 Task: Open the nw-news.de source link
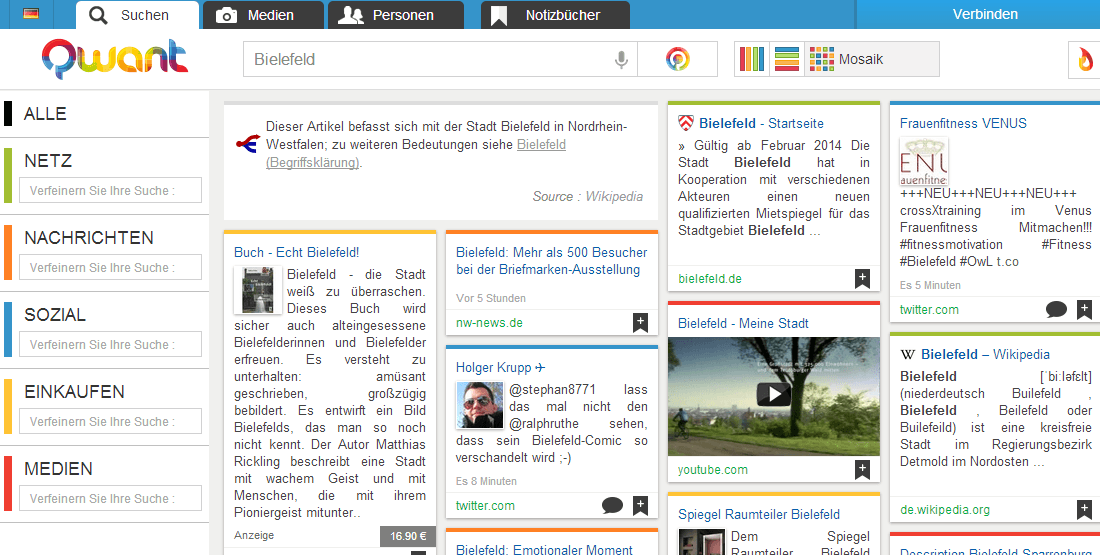click(490, 323)
